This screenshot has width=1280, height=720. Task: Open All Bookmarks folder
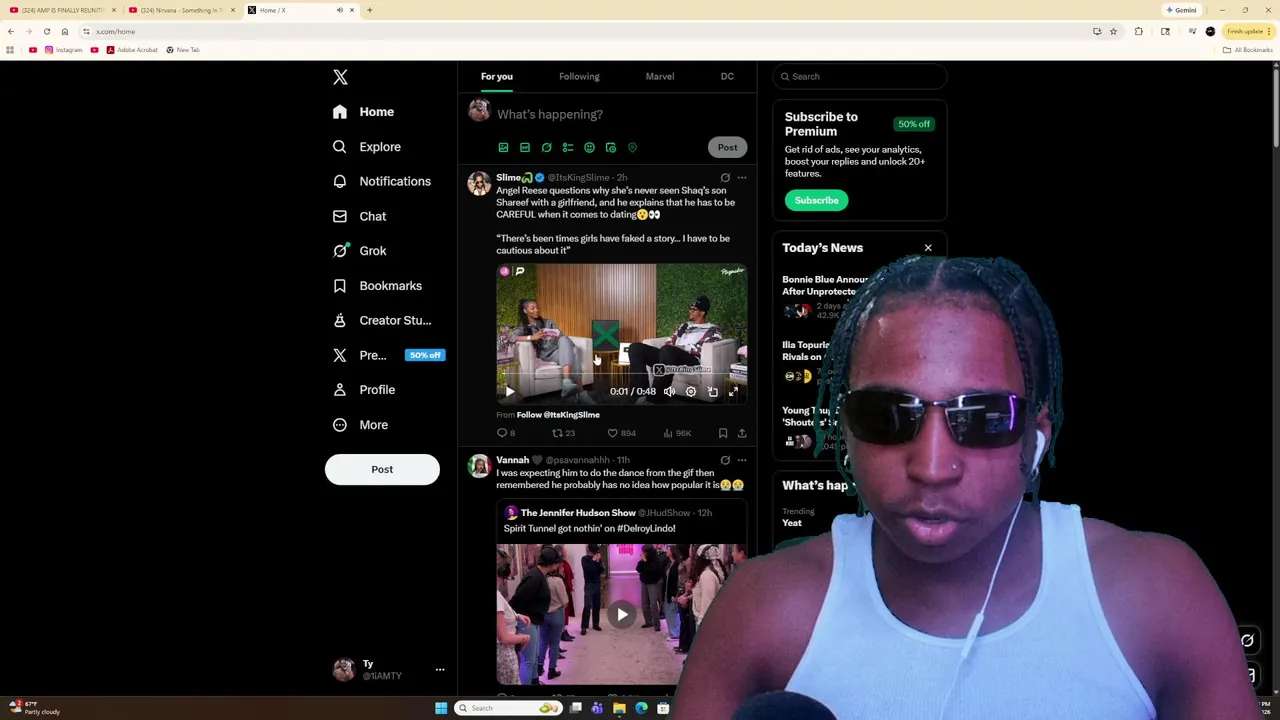(x=1247, y=50)
